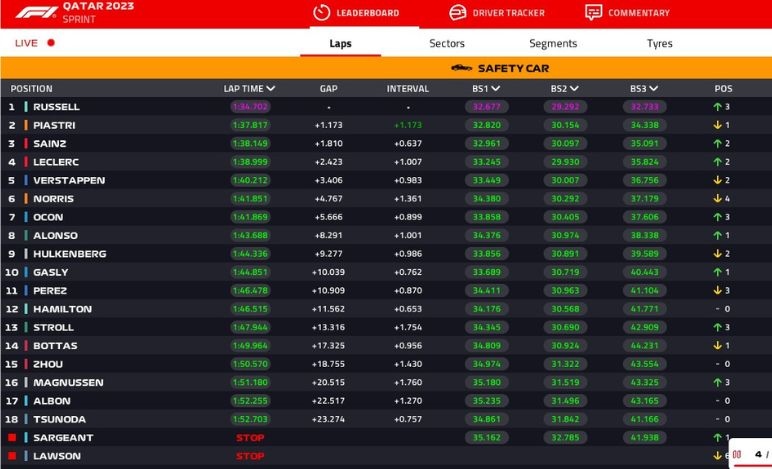Click the red live indicator dot
The image size is (772, 469).
(x=51, y=43)
